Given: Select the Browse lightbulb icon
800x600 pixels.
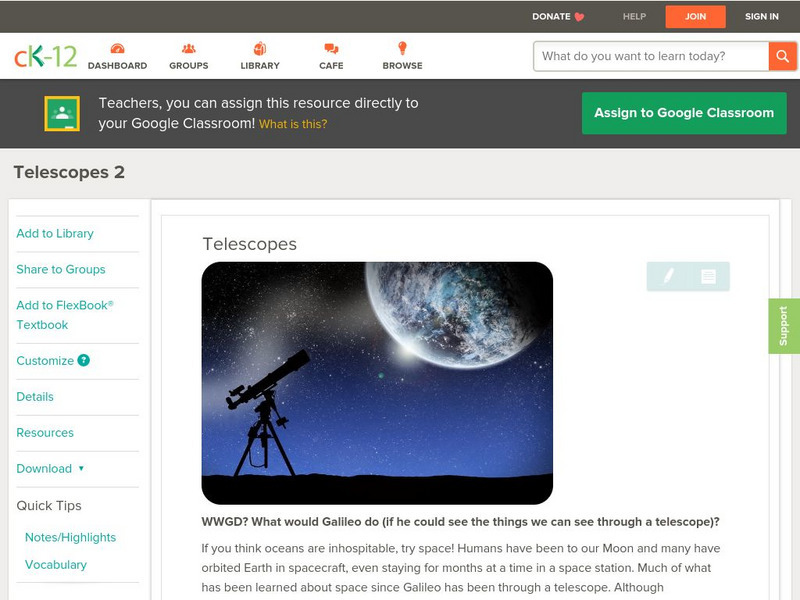Looking at the screenshot, I should (403, 48).
